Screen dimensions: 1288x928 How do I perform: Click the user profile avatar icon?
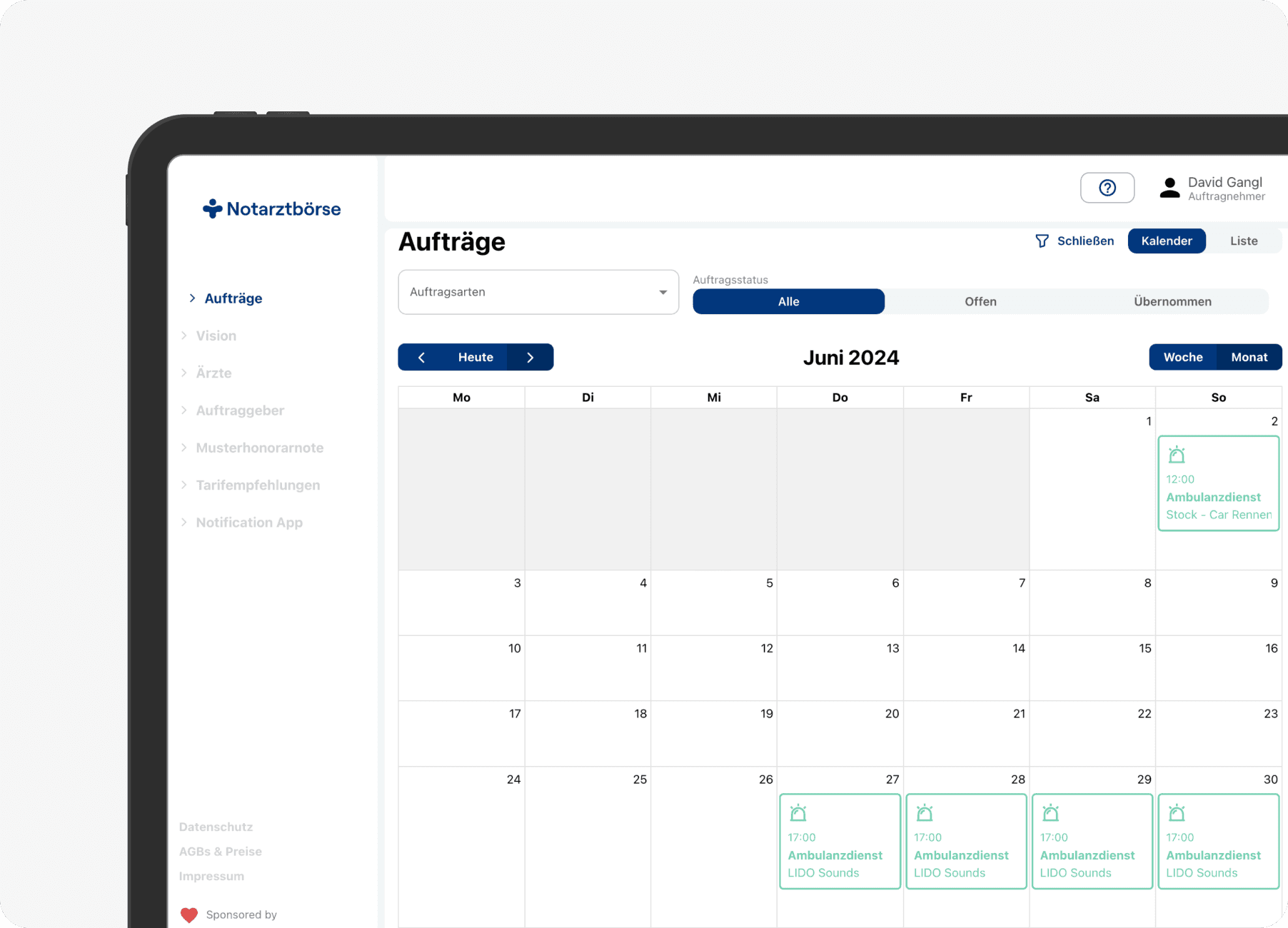(x=1169, y=188)
